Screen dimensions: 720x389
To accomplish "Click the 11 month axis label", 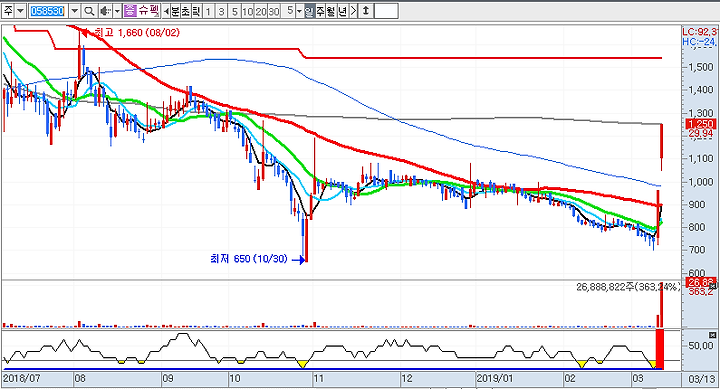I will (318, 379).
